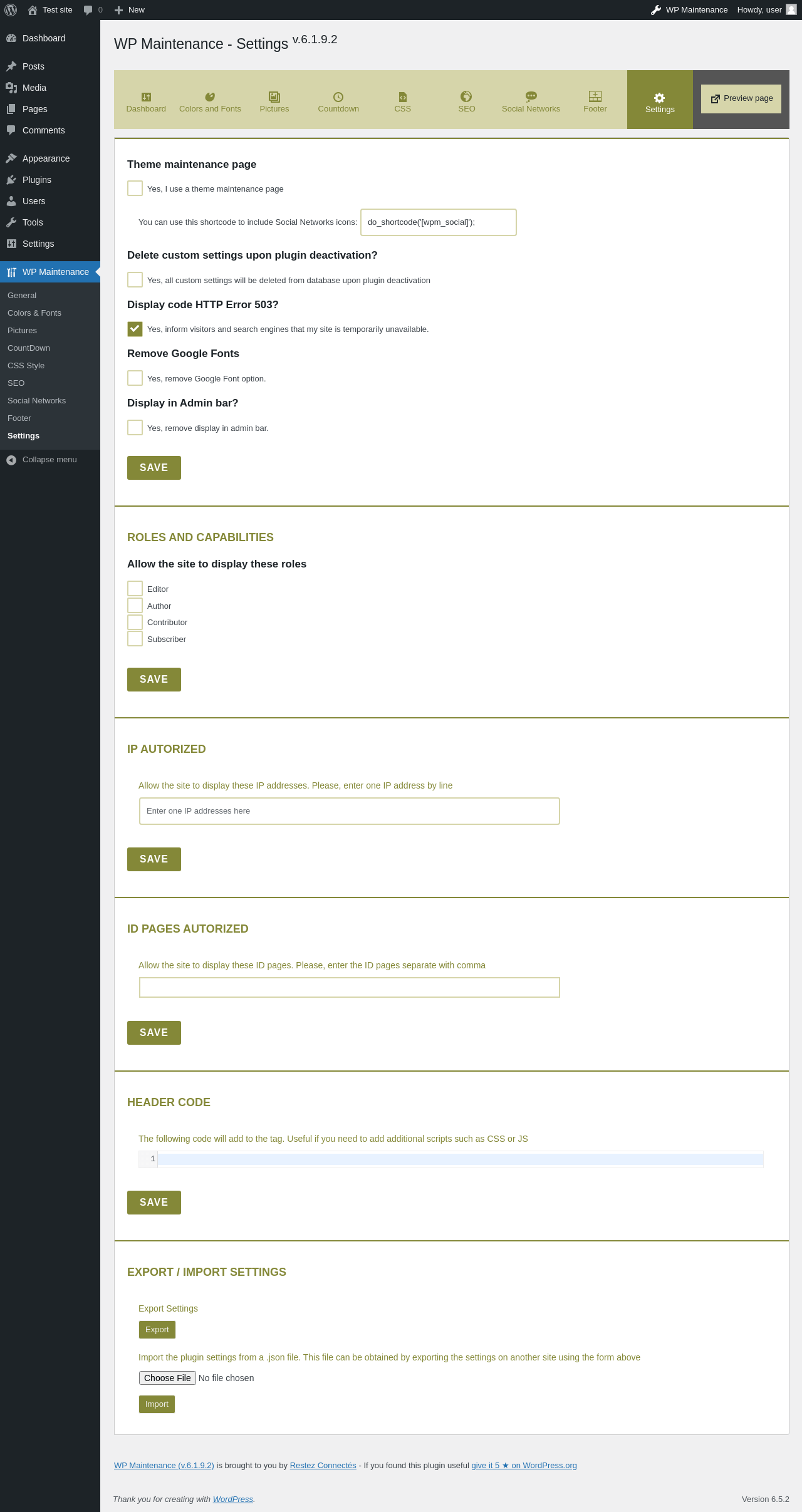The image size is (802, 1512).
Task: Save the IP Autorized section
Action: [x=154, y=859]
